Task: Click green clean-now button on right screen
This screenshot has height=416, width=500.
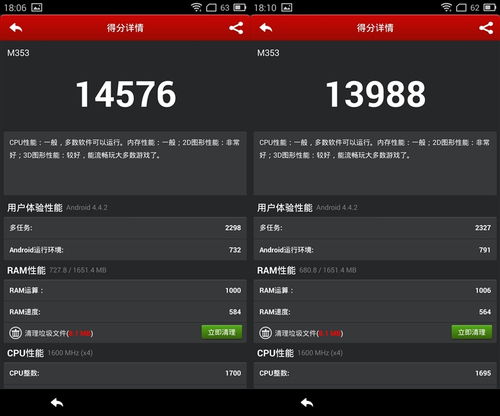Action: click(472, 332)
